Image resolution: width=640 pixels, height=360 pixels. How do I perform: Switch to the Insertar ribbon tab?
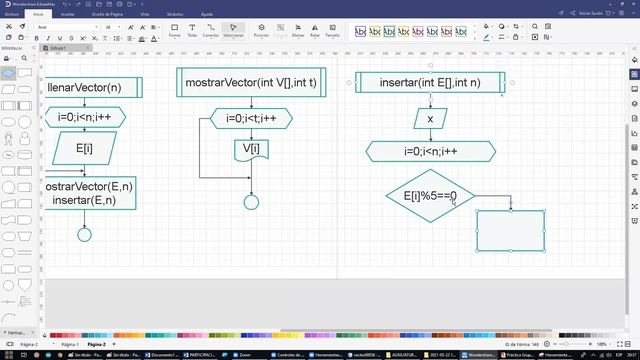pyautogui.click(x=68, y=14)
